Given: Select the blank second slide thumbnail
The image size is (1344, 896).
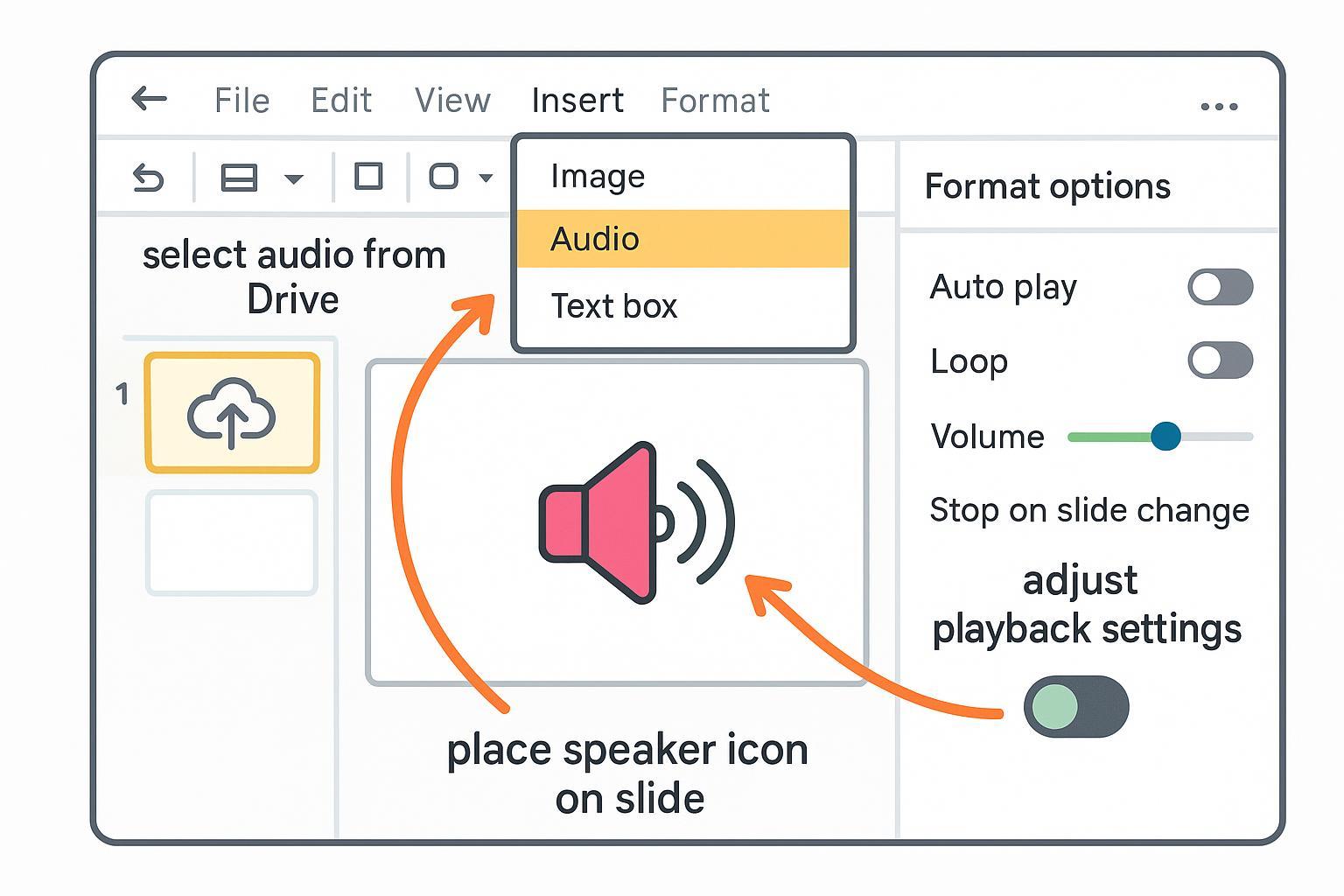Looking at the screenshot, I should coord(232,543).
